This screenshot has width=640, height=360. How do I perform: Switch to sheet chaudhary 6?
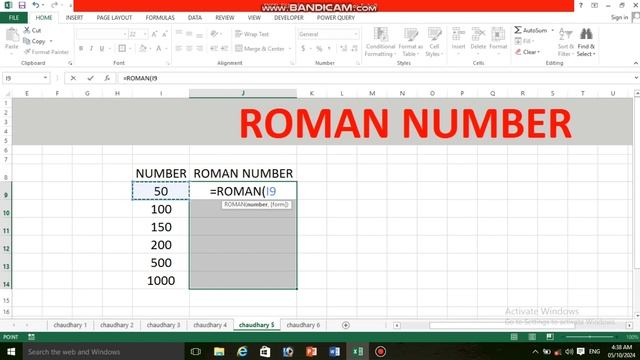tap(303, 325)
